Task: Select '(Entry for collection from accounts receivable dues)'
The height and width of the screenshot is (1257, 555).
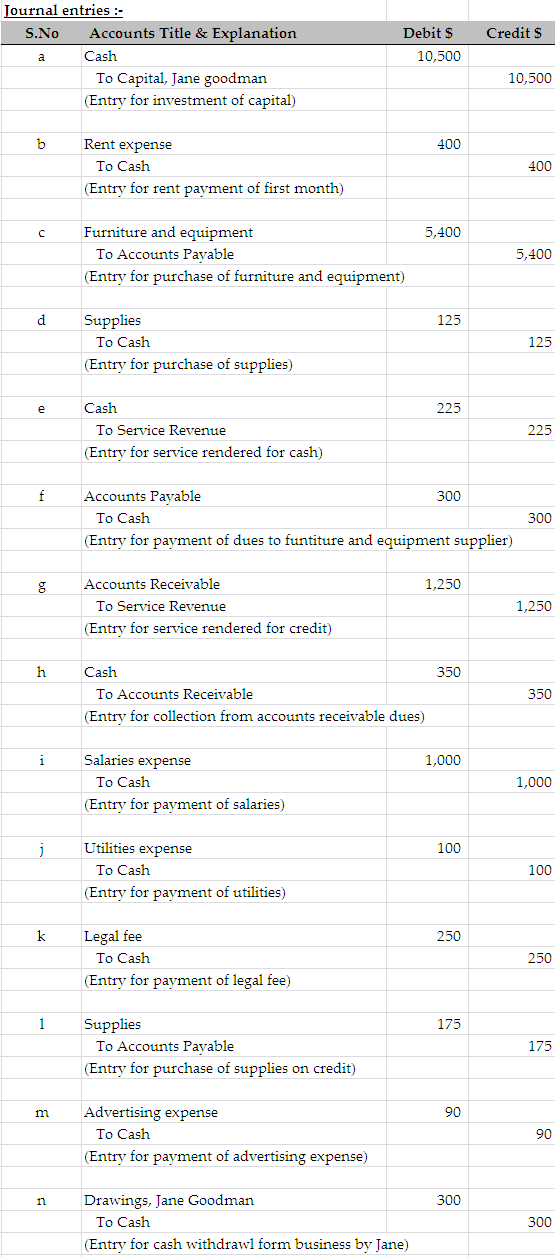Action: click(x=254, y=716)
